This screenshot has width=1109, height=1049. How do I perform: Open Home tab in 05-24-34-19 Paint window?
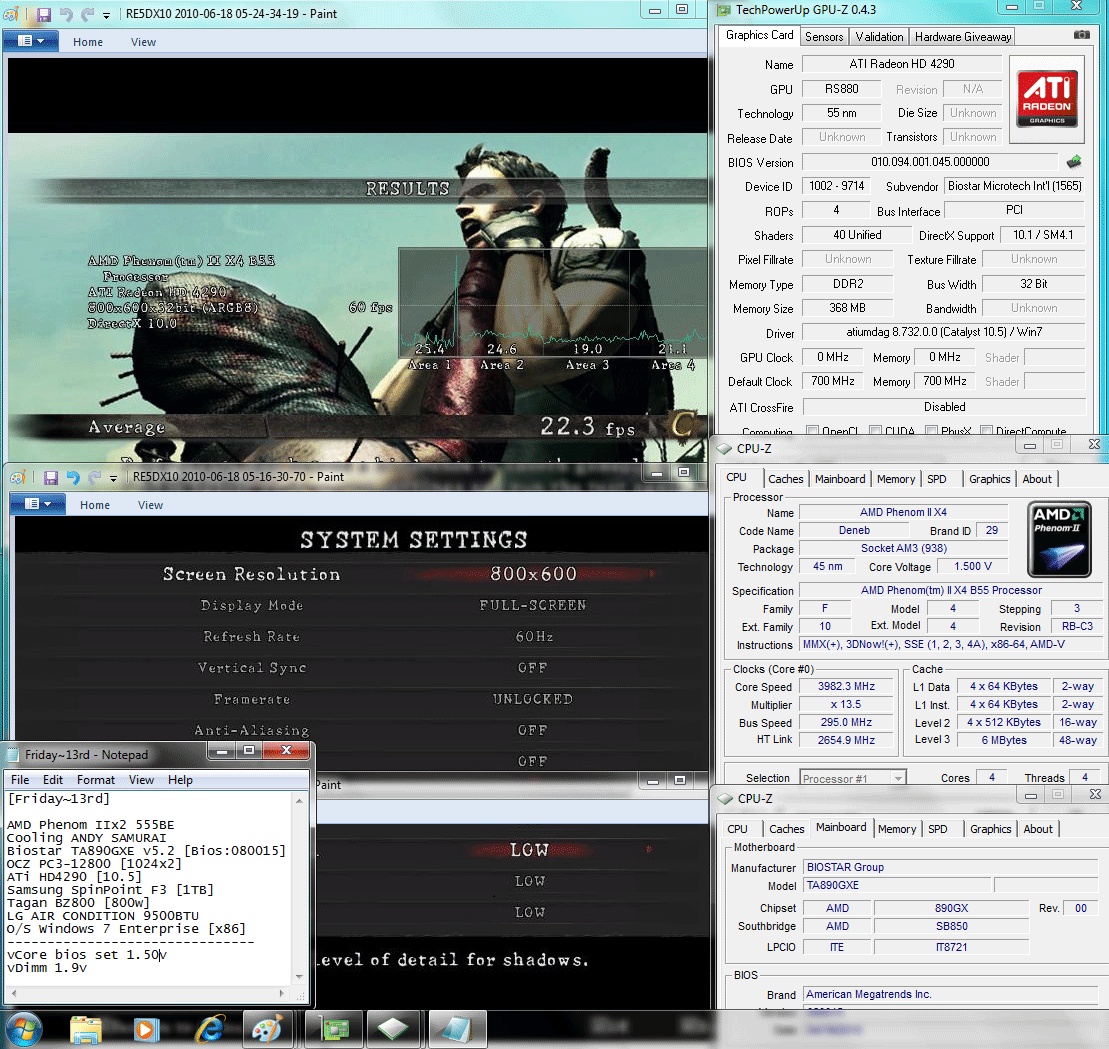tap(88, 42)
